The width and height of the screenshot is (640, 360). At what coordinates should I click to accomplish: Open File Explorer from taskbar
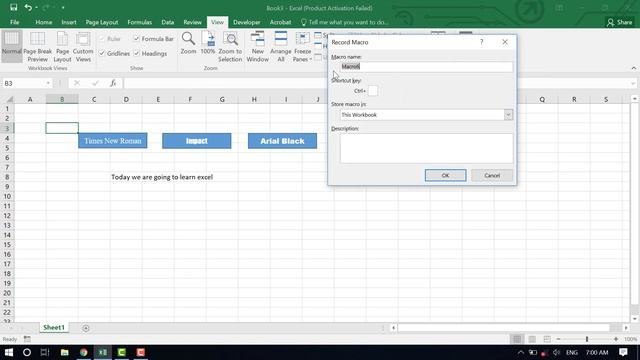[x=64, y=352]
